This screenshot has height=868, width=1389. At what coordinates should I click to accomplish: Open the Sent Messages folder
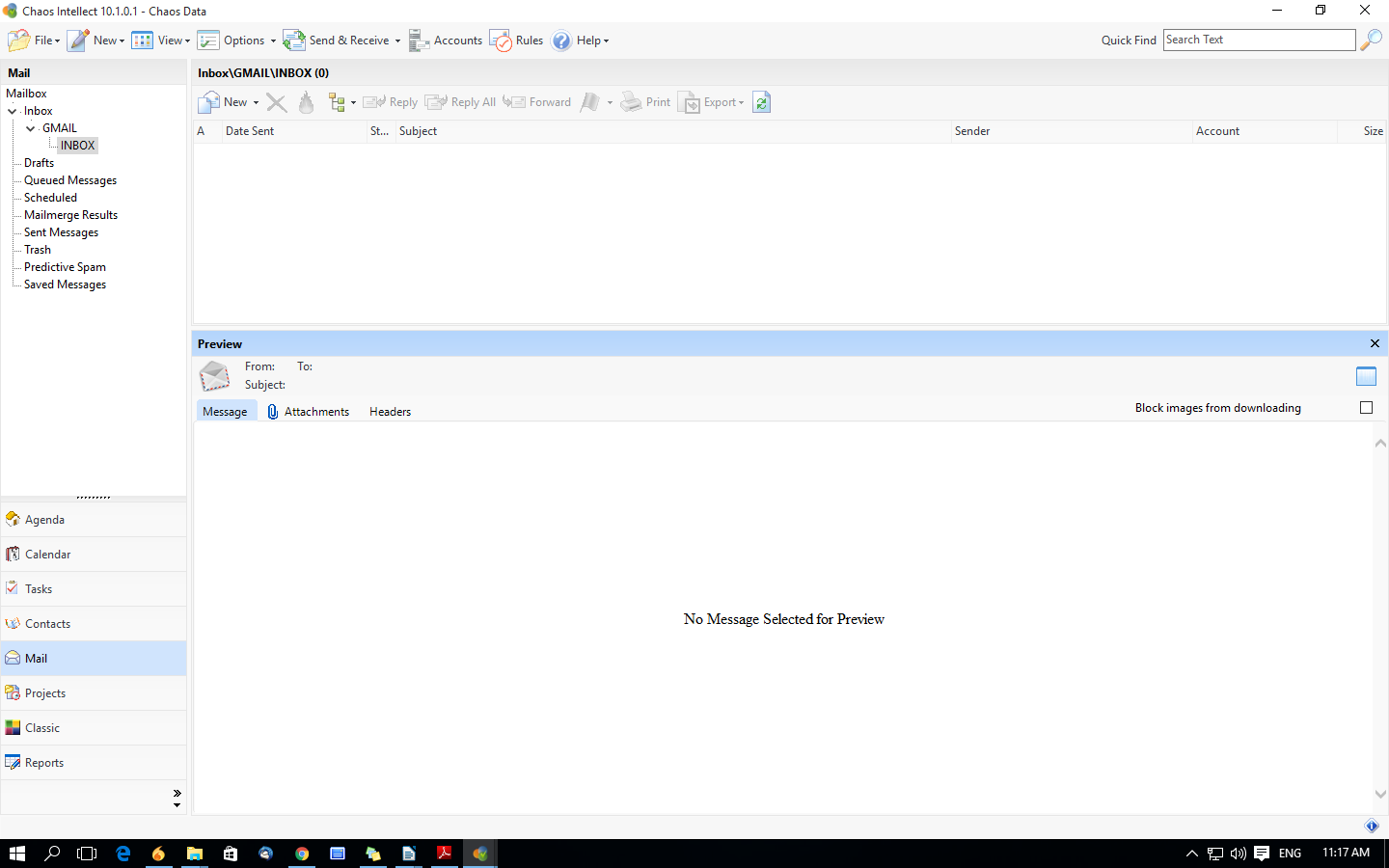[x=61, y=232]
